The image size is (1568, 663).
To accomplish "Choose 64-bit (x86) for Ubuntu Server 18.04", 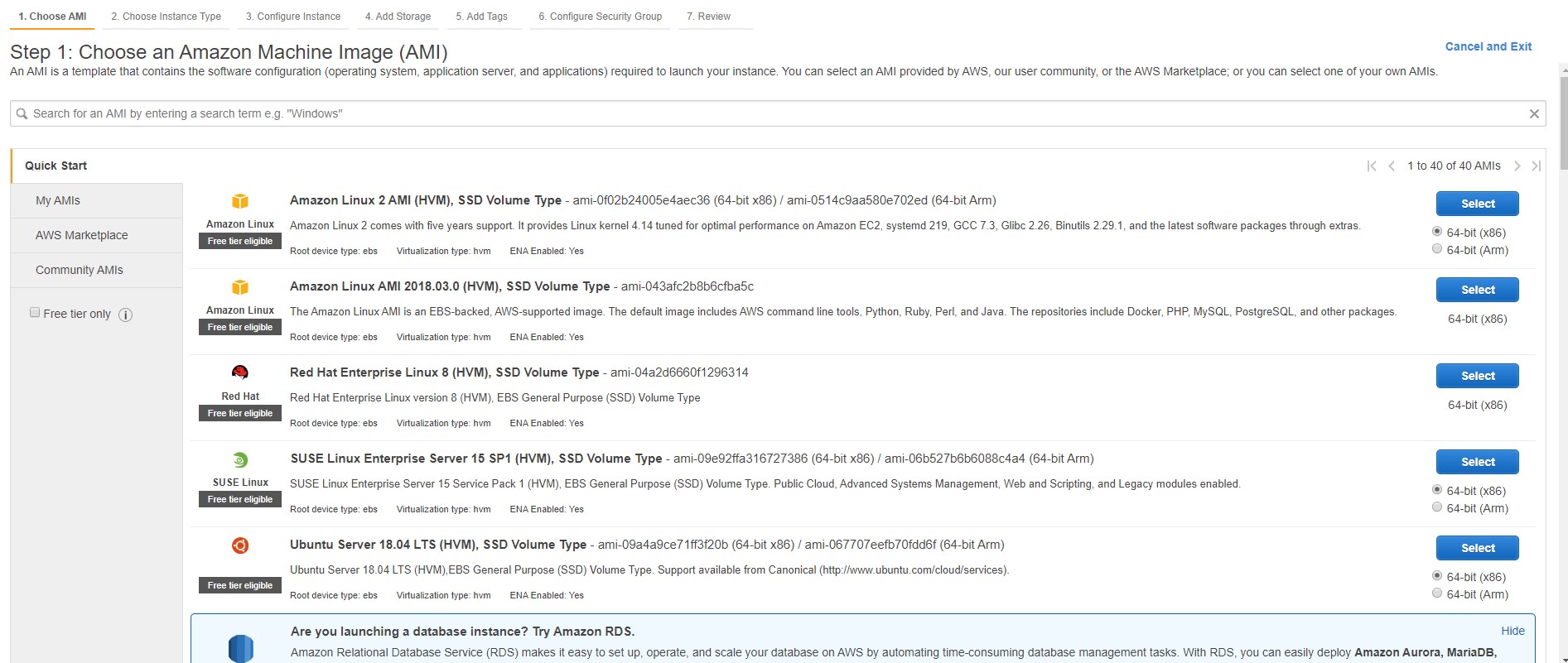I will click(x=1437, y=576).
